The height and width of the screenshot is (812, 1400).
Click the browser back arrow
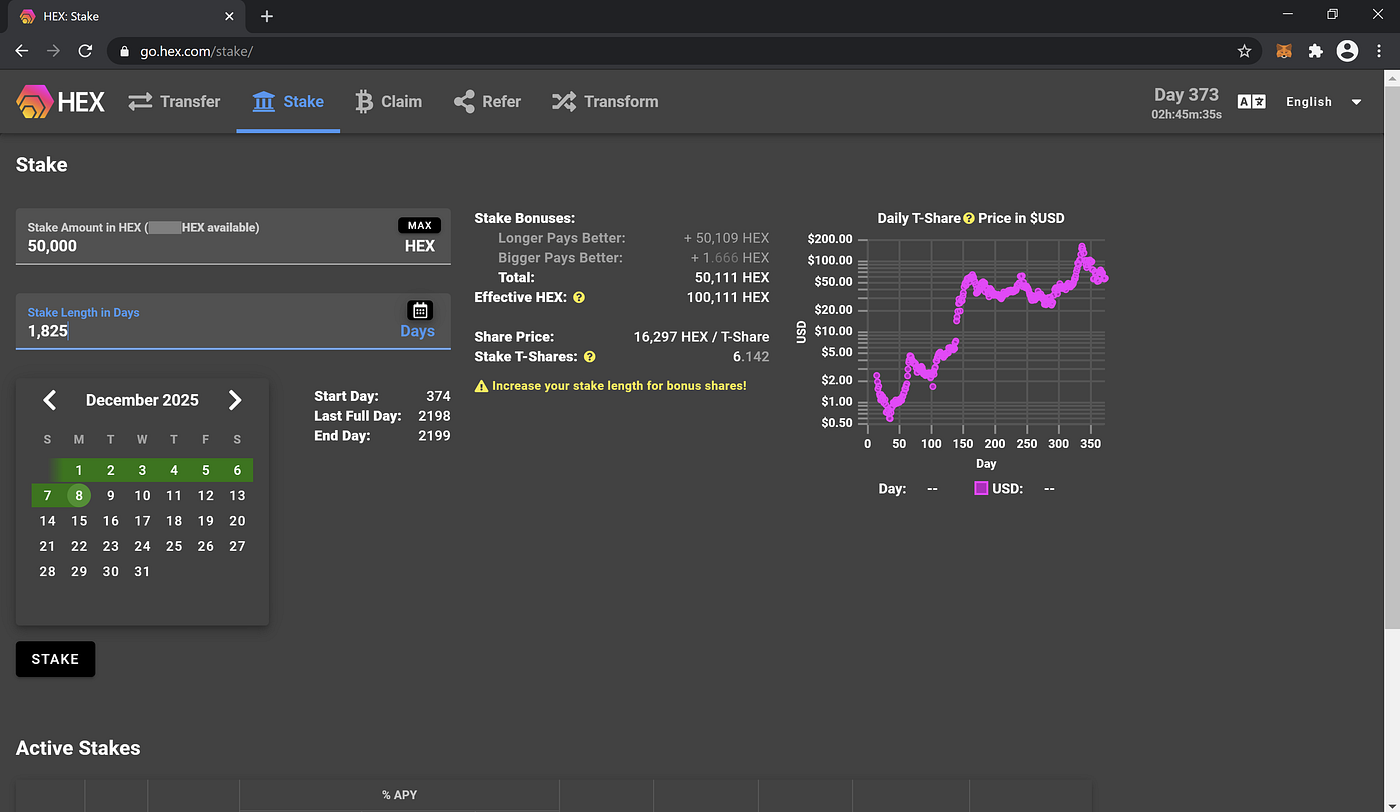click(x=22, y=50)
